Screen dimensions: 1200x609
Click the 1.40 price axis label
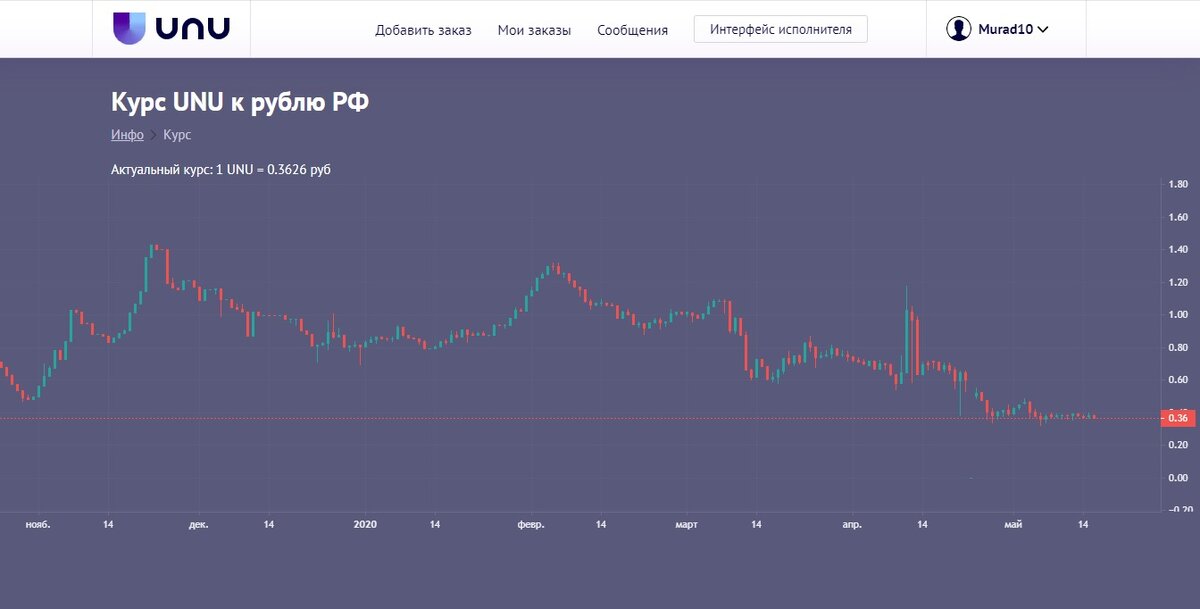click(1178, 250)
